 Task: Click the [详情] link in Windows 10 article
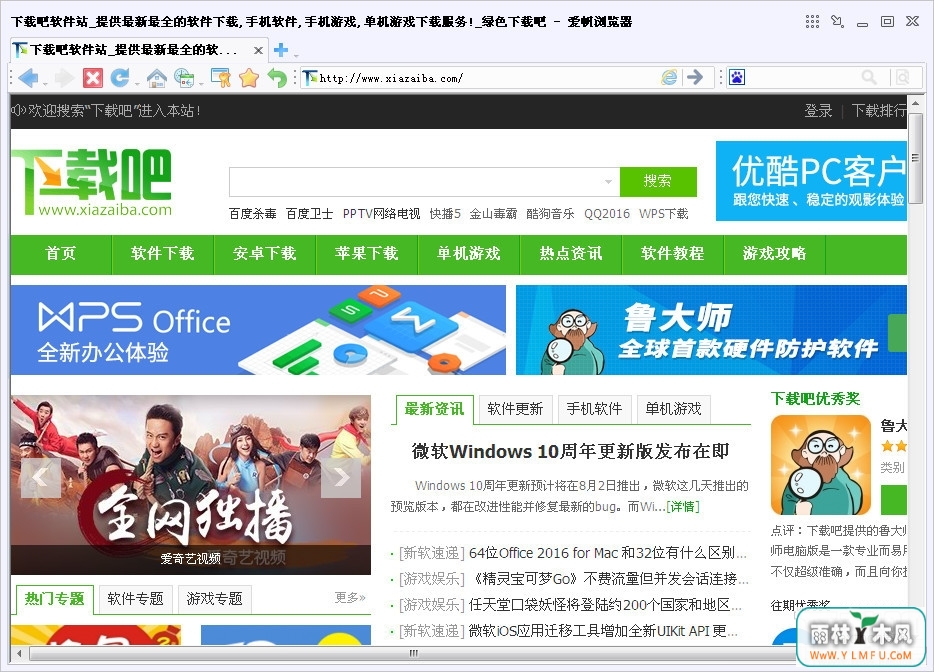683,507
